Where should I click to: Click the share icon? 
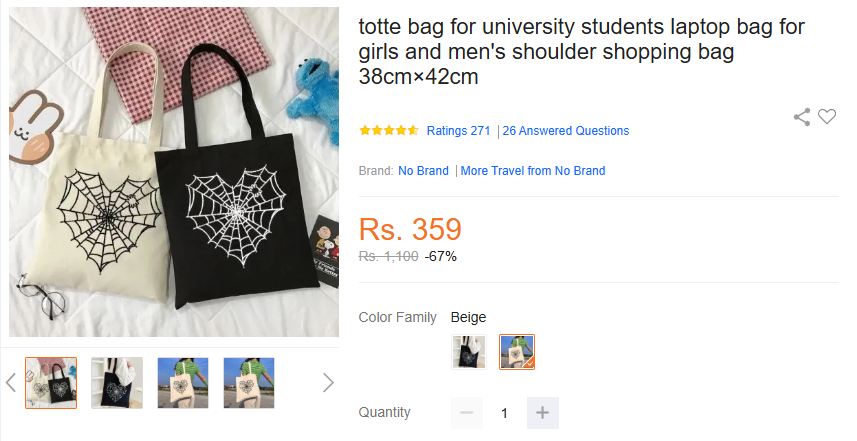[x=802, y=117]
